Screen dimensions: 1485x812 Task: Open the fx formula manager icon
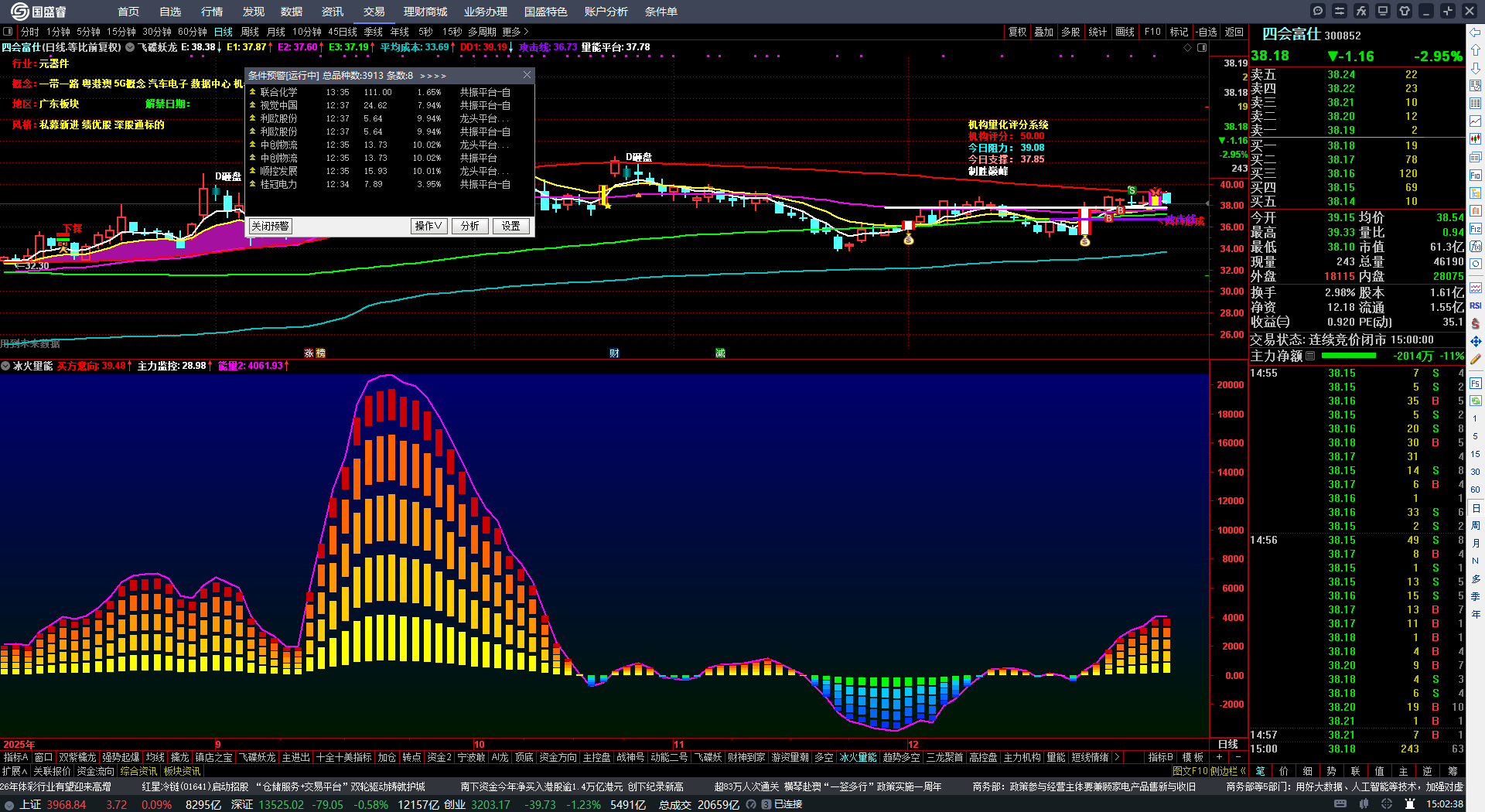point(1361,11)
